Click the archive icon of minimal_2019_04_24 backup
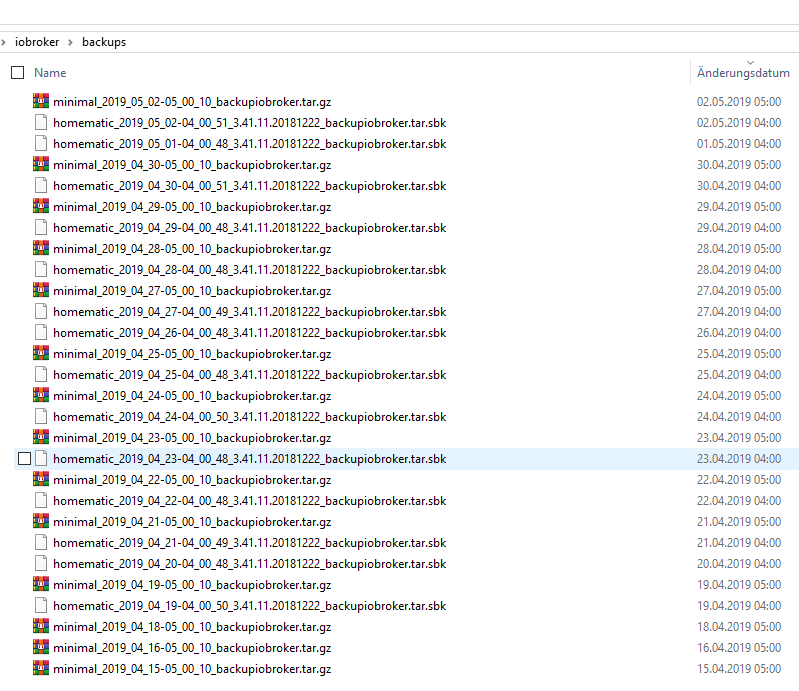Viewport: 799px width, 691px height. (41, 395)
